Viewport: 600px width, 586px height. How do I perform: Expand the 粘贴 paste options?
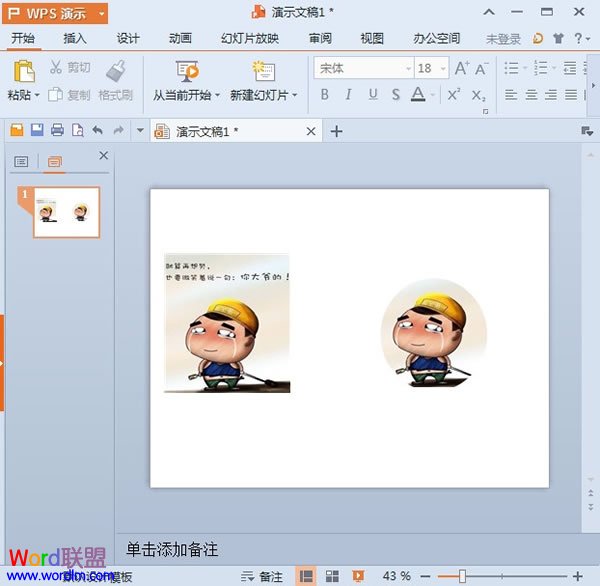click(37, 95)
